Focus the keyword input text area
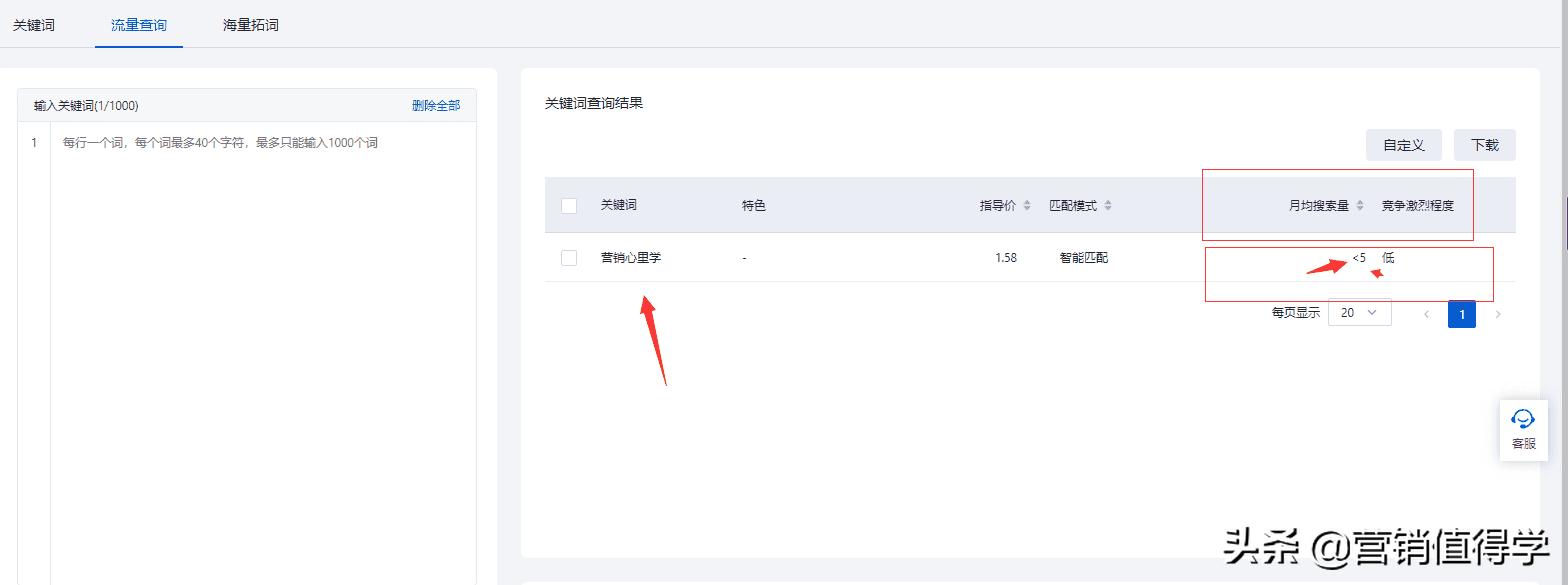 click(x=263, y=353)
